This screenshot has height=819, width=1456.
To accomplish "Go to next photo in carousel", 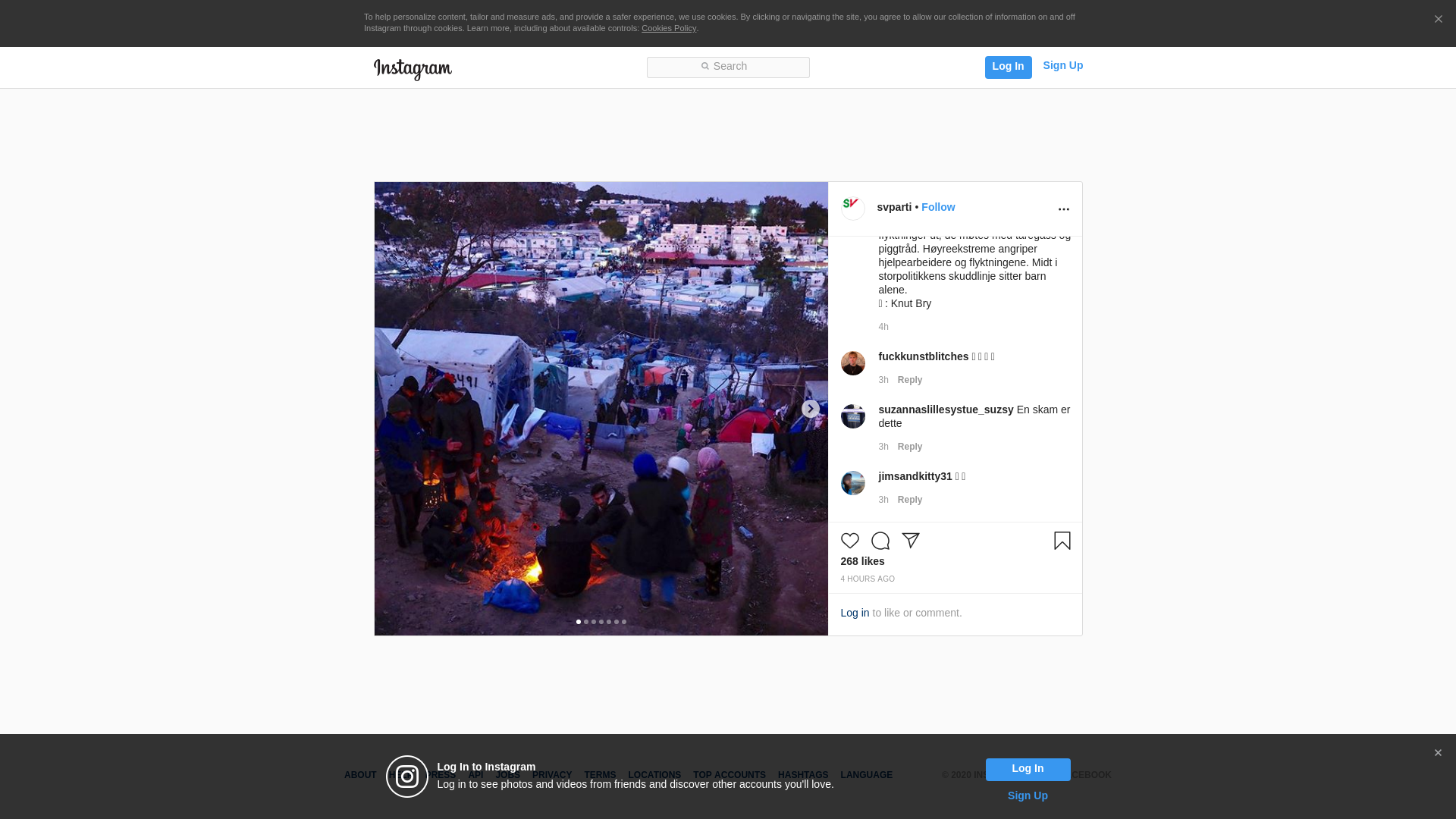I will [810, 409].
